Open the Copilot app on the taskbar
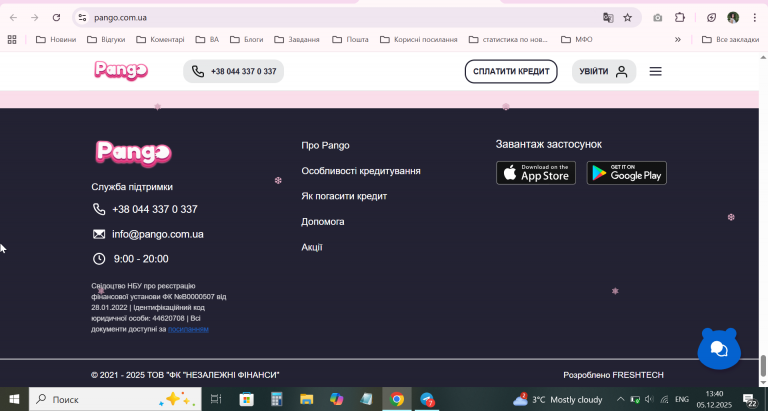The width and height of the screenshot is (768, 411). coord(336,399)
